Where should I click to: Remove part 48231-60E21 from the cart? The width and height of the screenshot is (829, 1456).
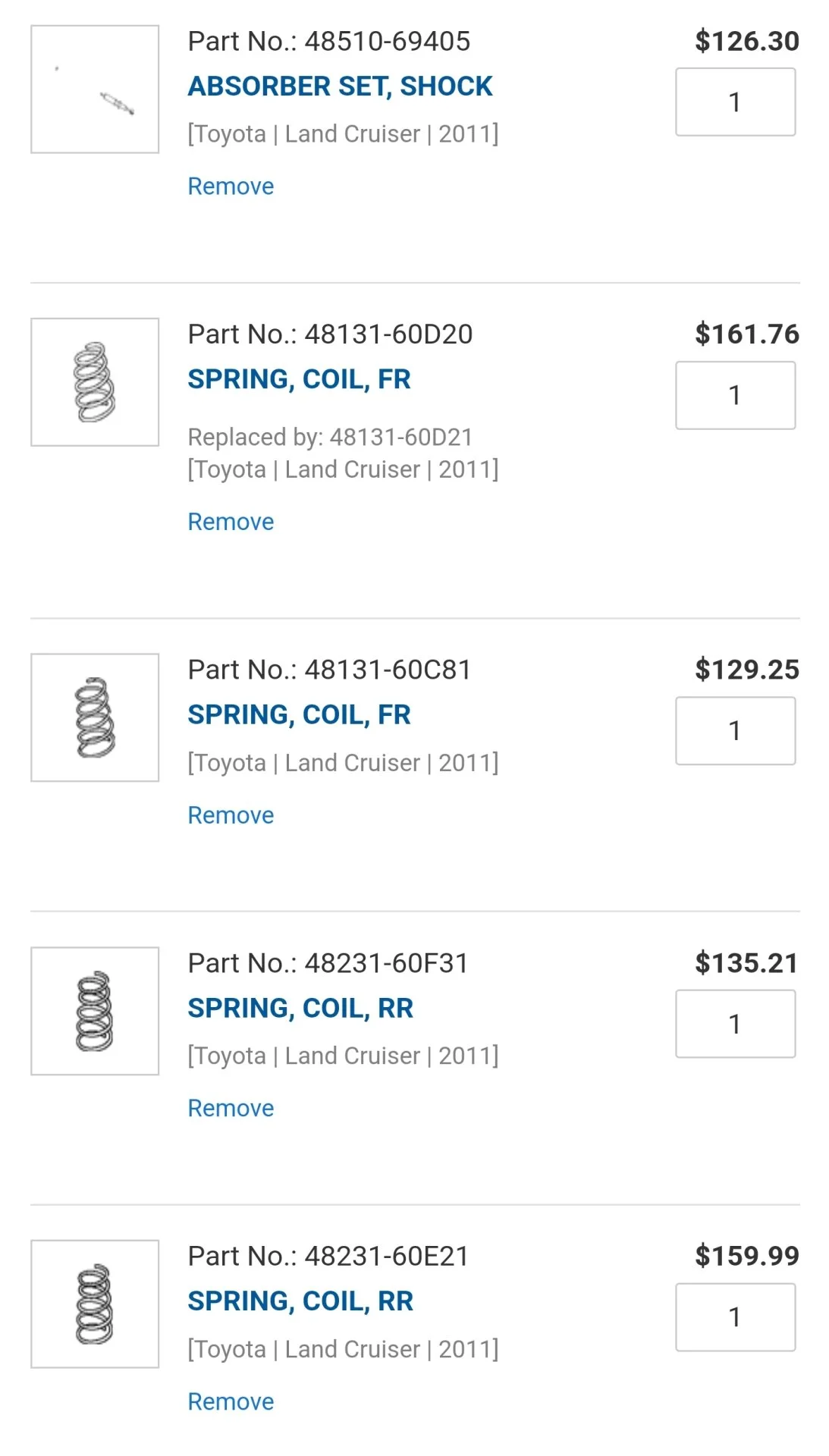click(231, 1401)
